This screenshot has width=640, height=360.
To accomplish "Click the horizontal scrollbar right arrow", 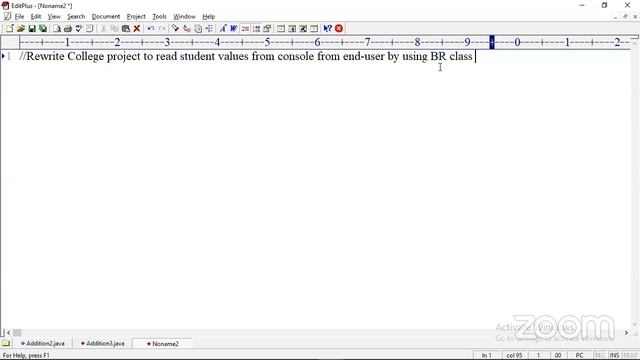I will coord(626,333).
